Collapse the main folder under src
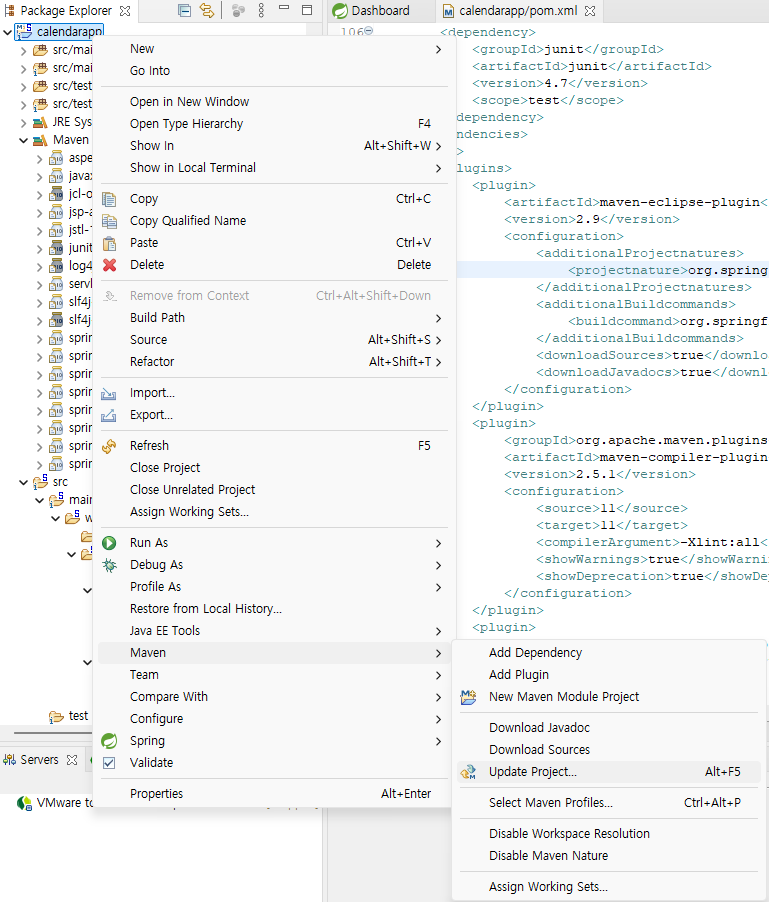The image size is (769, 902). tap(39, 500)
